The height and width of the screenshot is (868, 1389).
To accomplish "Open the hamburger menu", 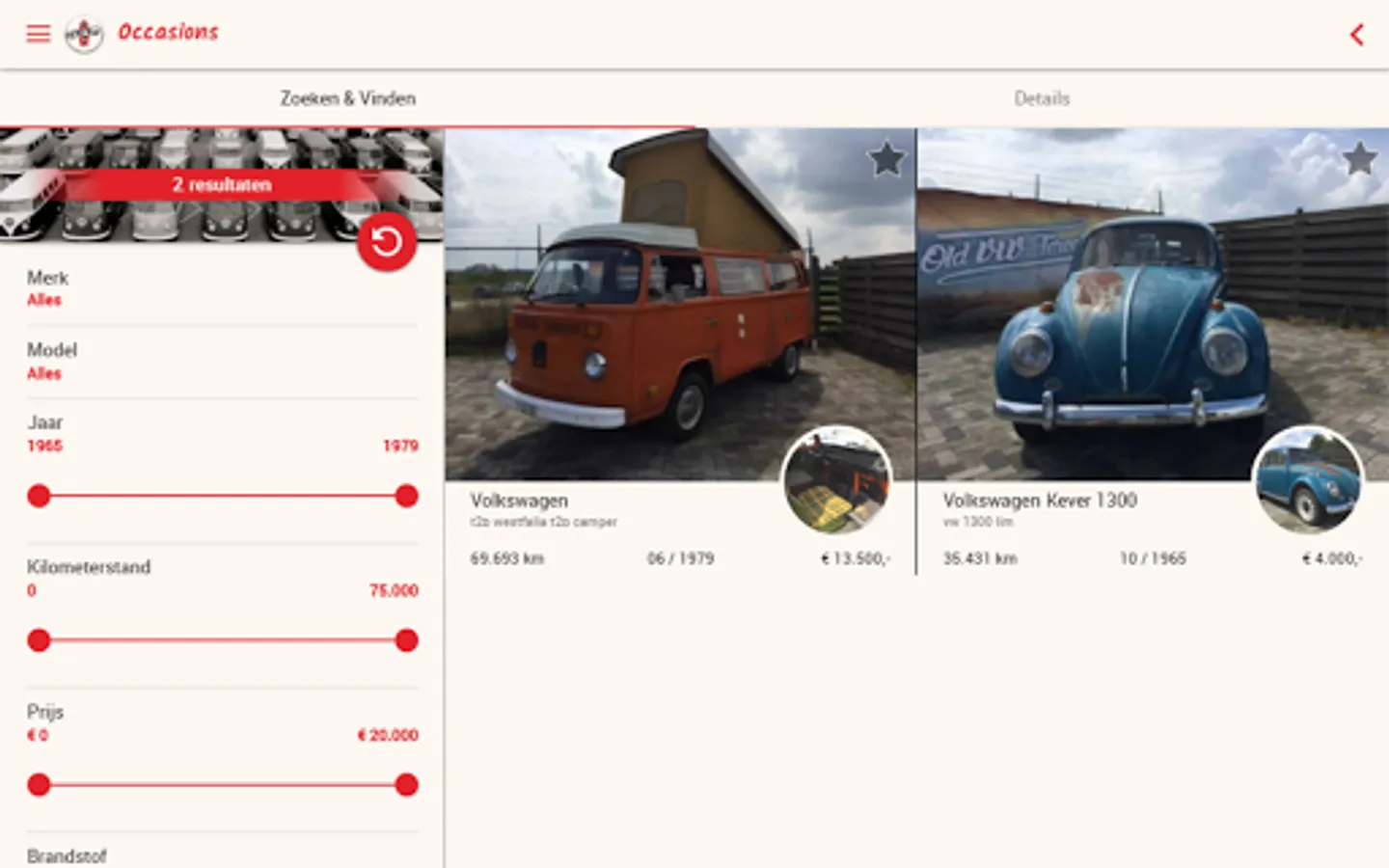I will [x=38, y=34].
